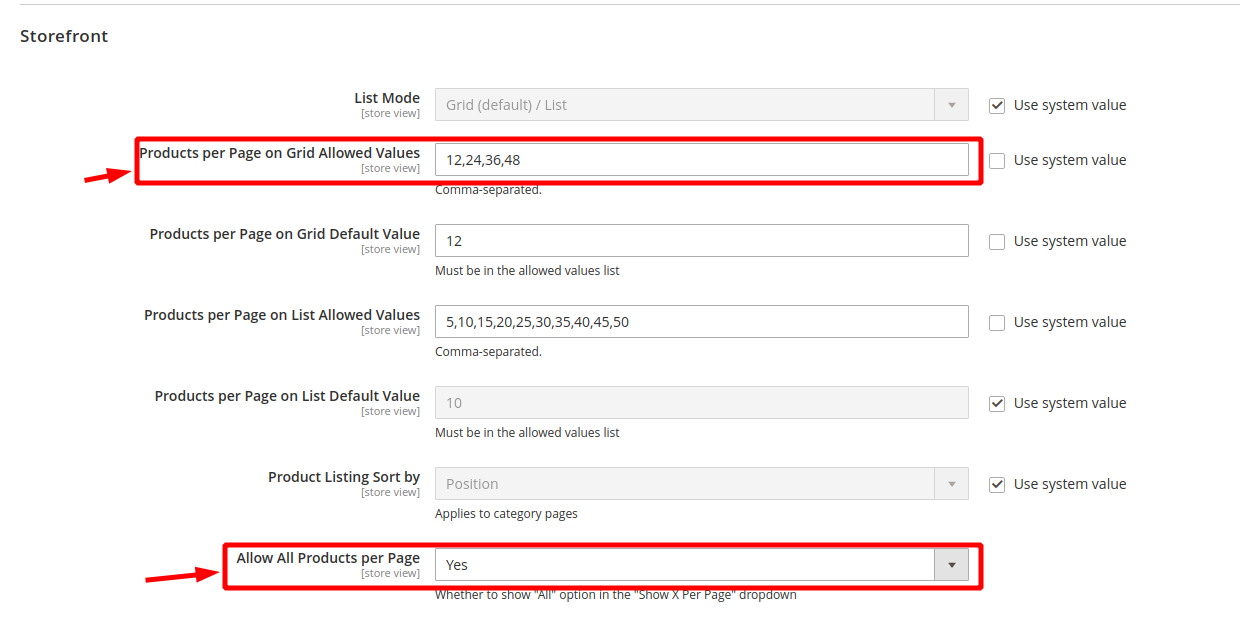The image size is (1240, 621).
Task: Click Products per Page on Grid Allowed Values label
Action: [x=280, y=153]
